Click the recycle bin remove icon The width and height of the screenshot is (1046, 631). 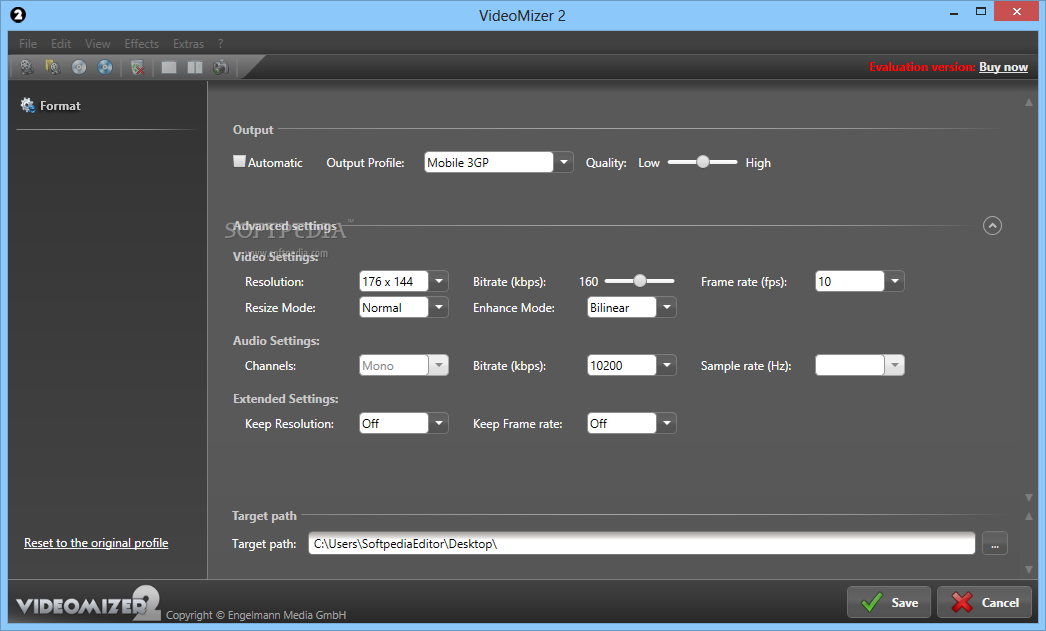[x=137, y=67]
